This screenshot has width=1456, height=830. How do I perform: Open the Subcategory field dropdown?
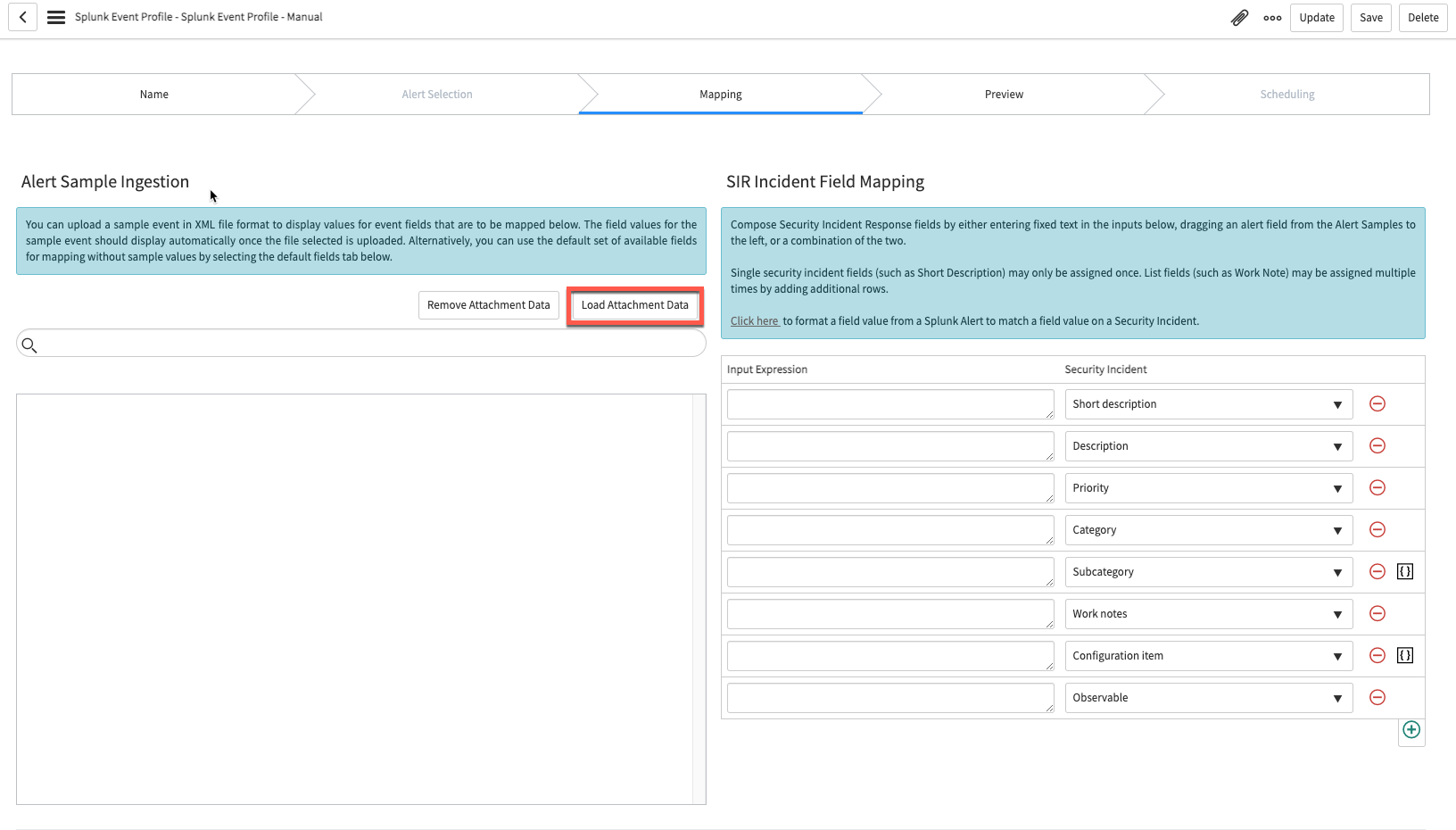pos(1209,572)
